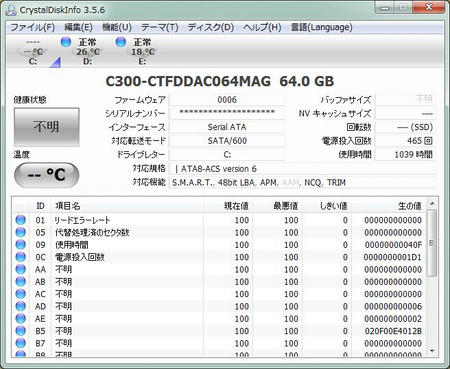Select drive E: blue status orb
The height and width of the screenshot is (369, 450).
click(x=121, y=42)
